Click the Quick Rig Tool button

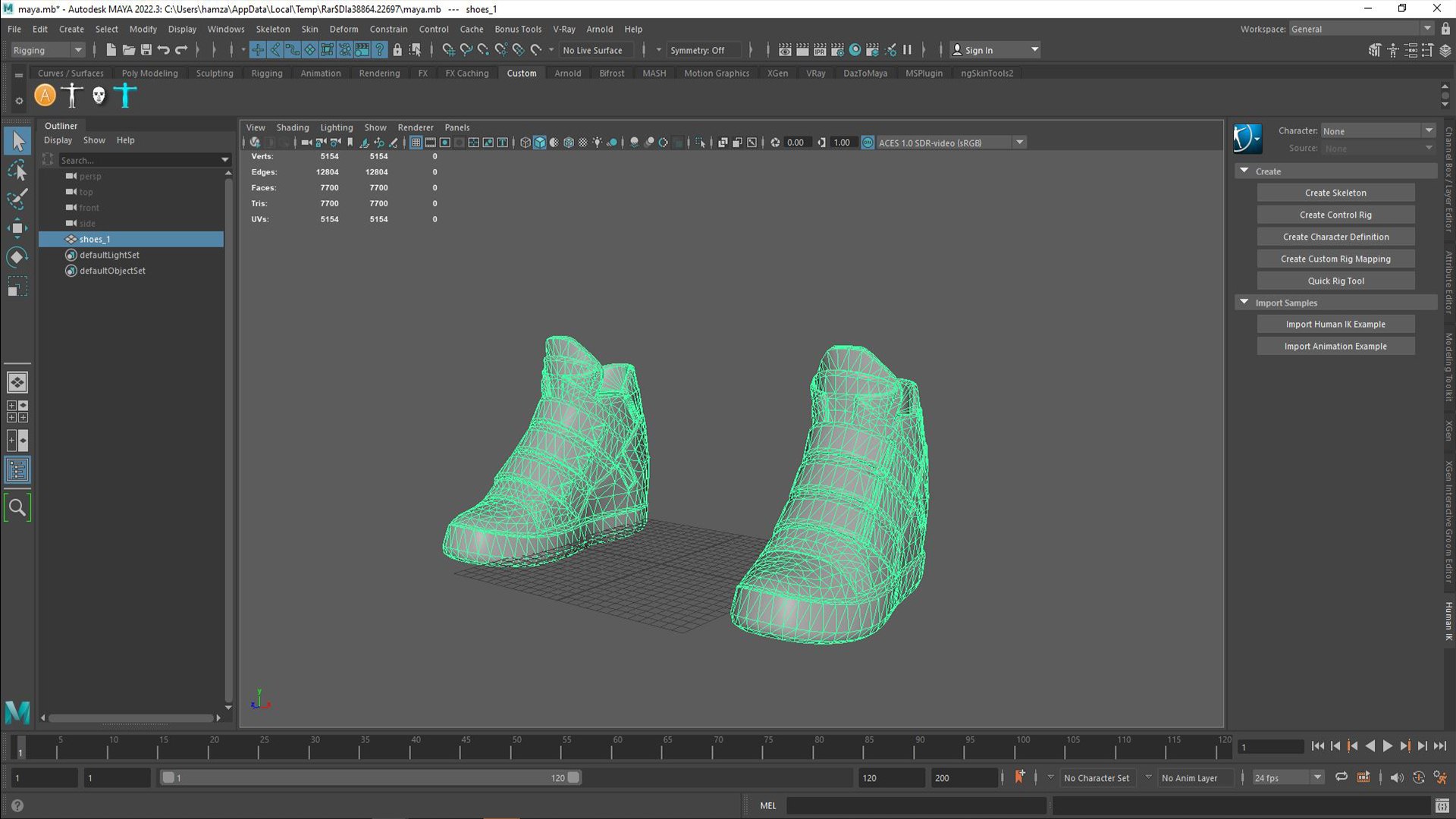click(1335, 281)
